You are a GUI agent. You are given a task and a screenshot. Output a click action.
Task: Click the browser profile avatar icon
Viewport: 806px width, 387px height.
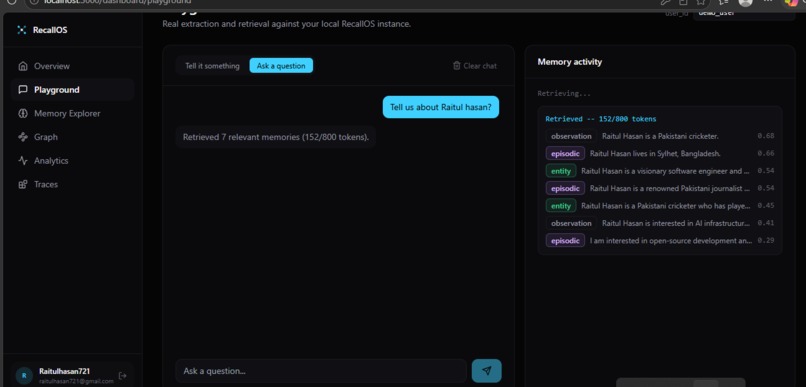tap(745, 3)
